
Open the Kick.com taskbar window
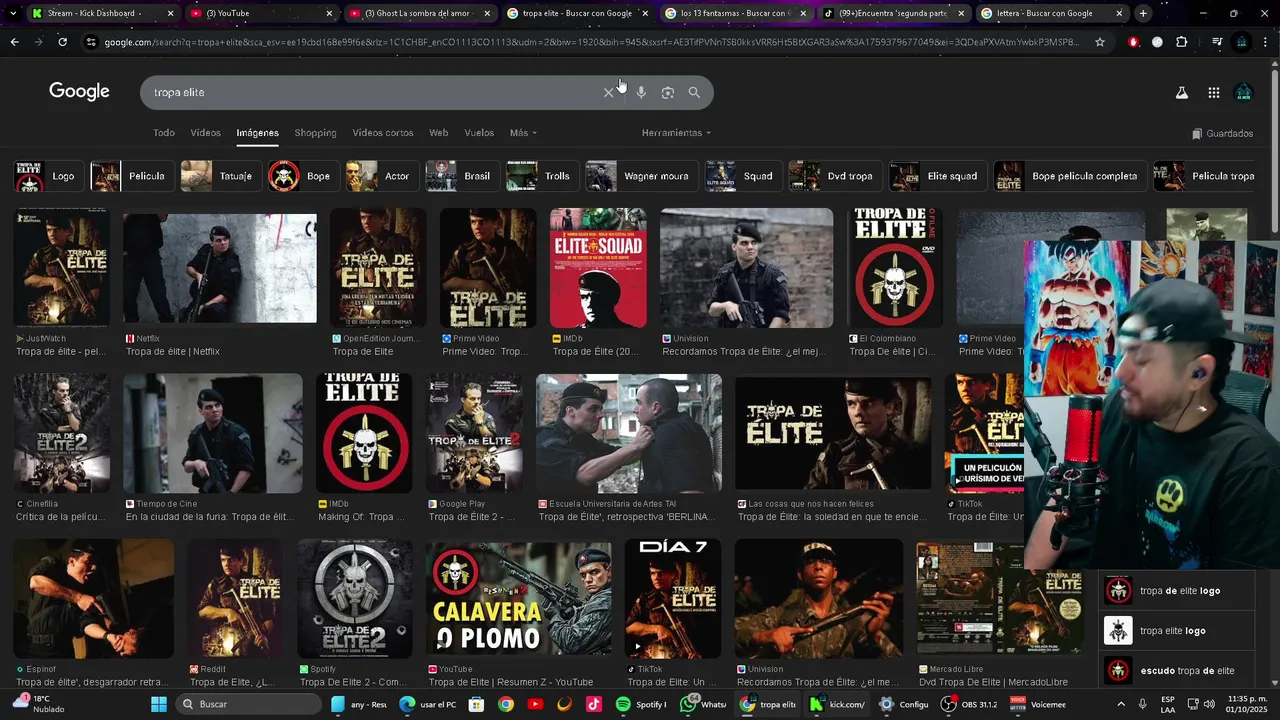click(x=837, y=704)
